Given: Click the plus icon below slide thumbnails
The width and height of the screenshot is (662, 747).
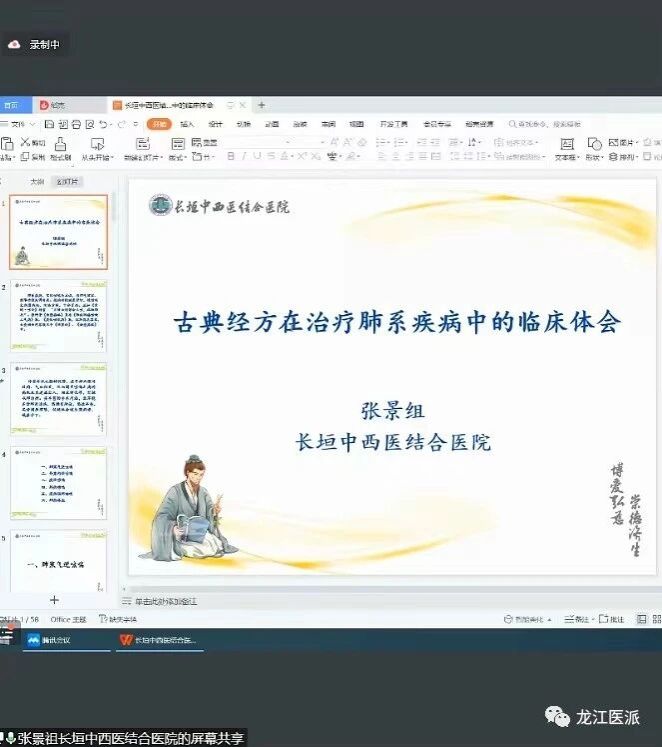Looking at the screenshot, I should point(54,600).
